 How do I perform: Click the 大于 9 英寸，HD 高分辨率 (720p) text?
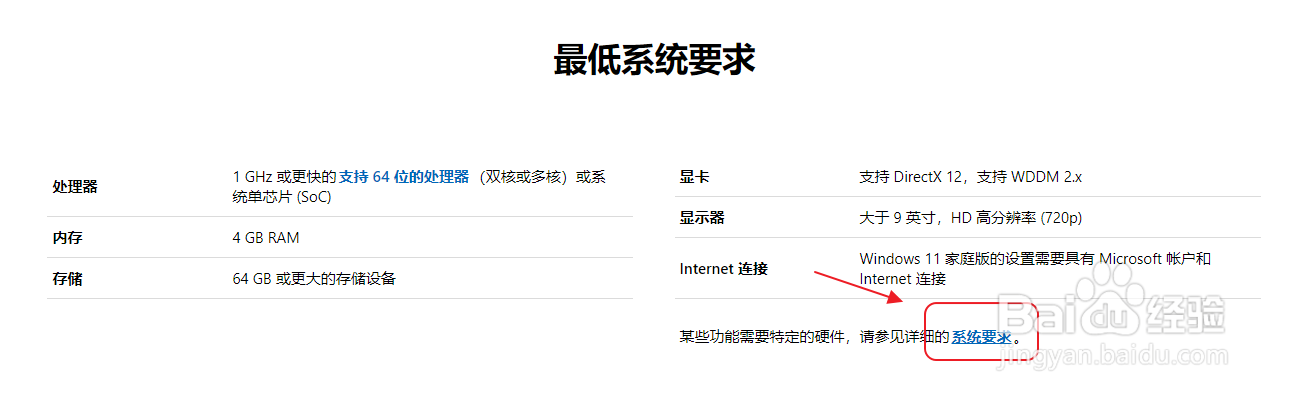pyautogui.click(x=971, y=218)
